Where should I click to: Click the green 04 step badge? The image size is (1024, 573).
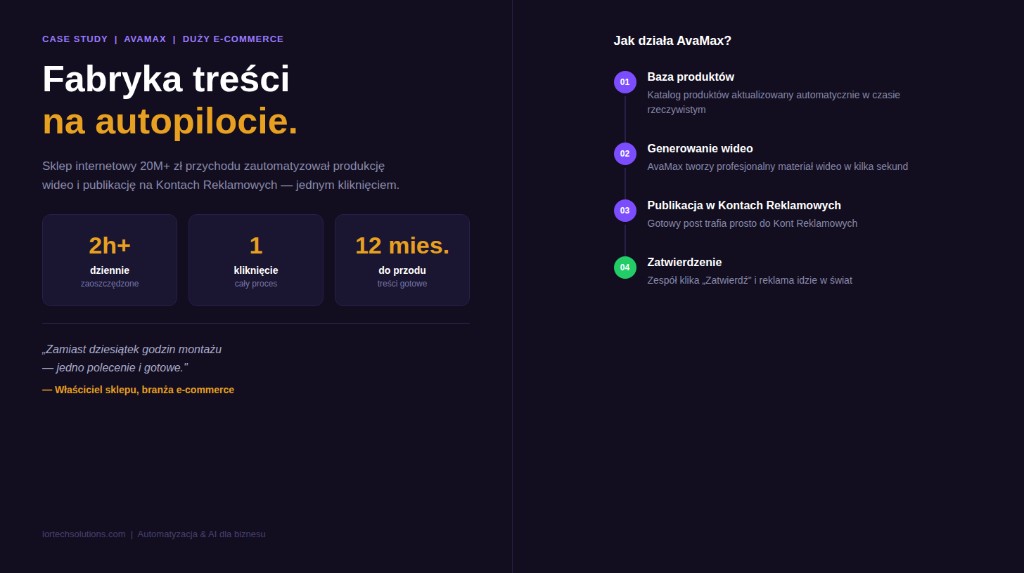[x=625, y=267]
